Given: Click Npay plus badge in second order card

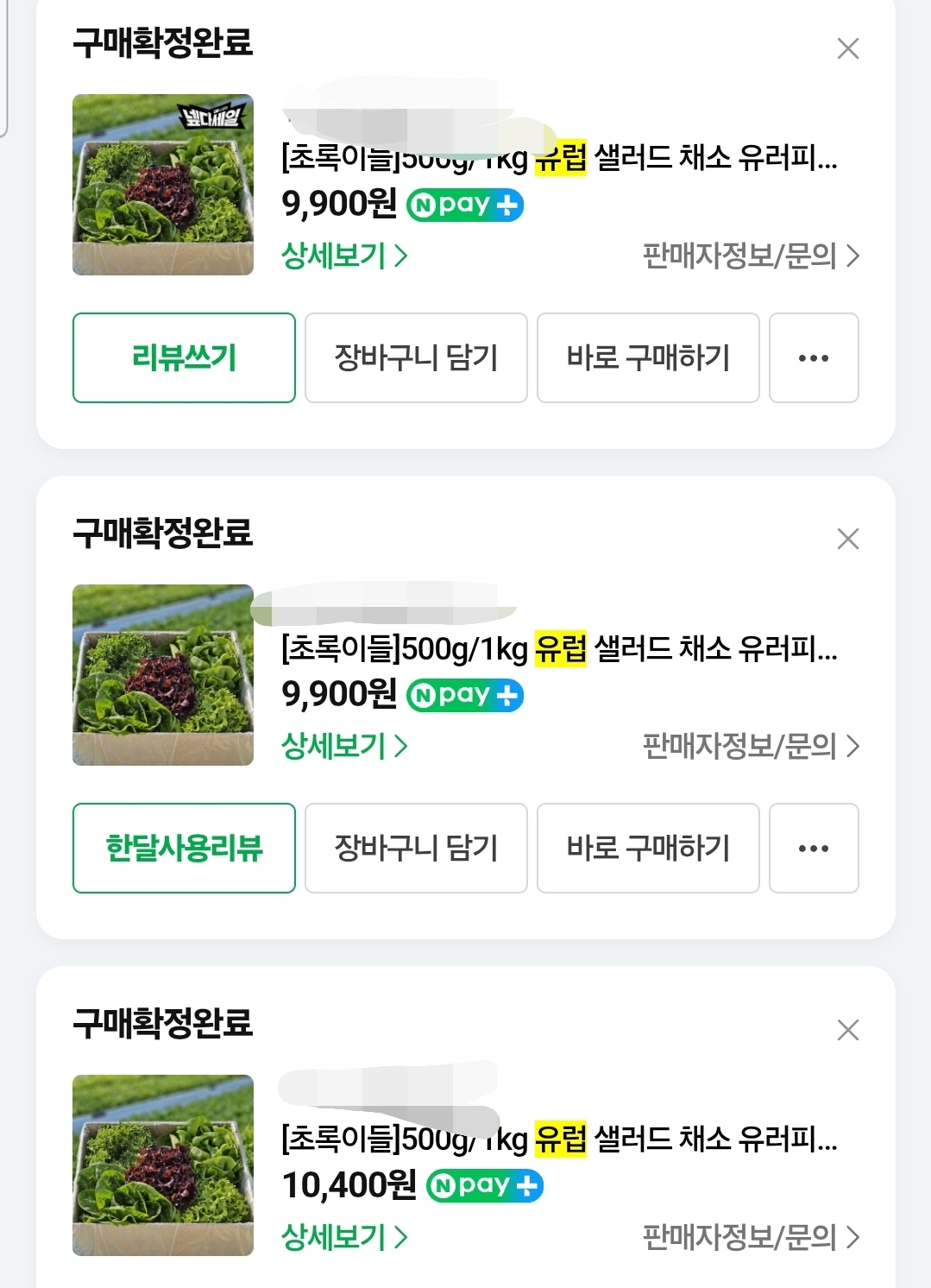Looking at the screenshot, I should pos(465,695).
